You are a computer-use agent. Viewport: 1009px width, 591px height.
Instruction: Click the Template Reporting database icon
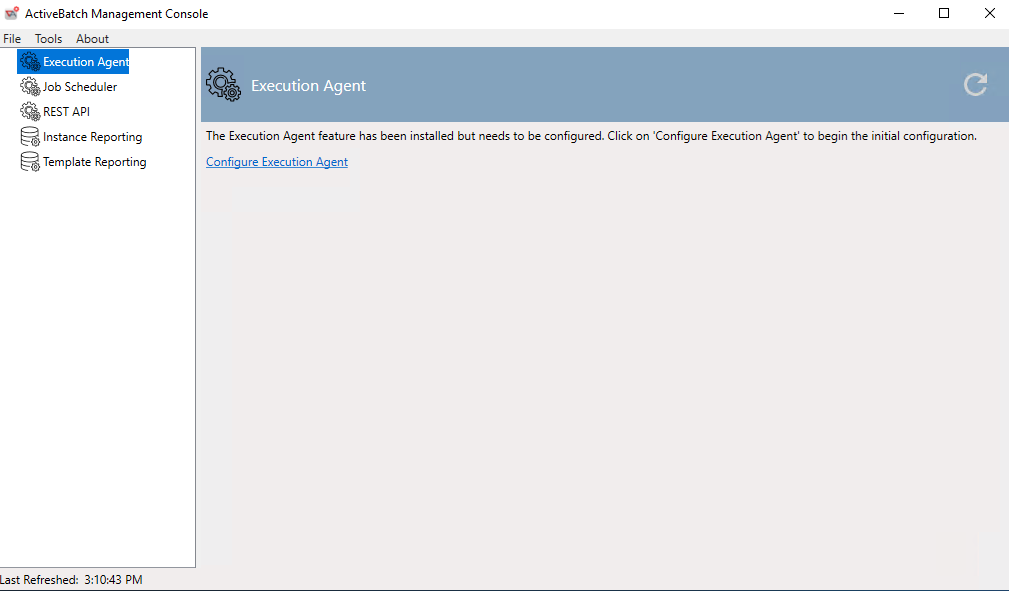point(30,162)
